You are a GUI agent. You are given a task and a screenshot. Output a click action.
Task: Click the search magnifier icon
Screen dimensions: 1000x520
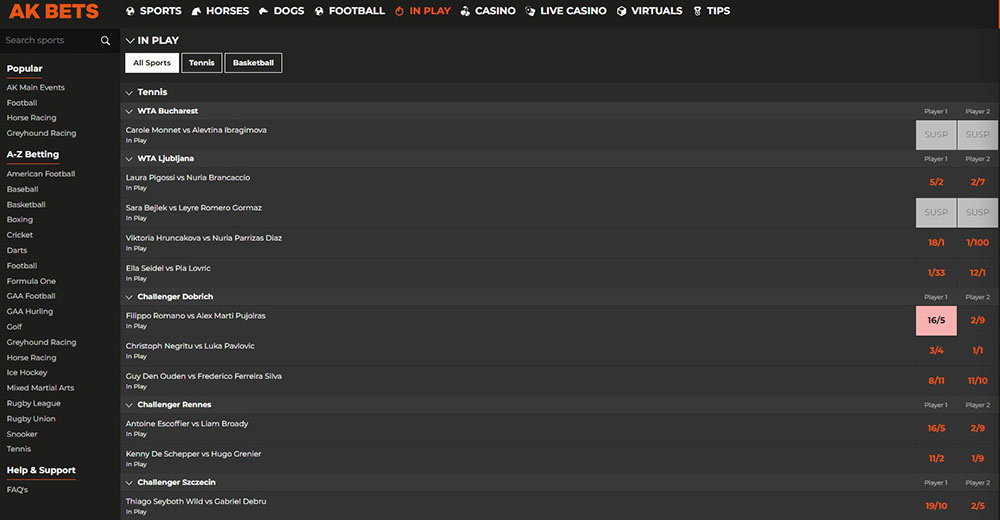(105, 40)
